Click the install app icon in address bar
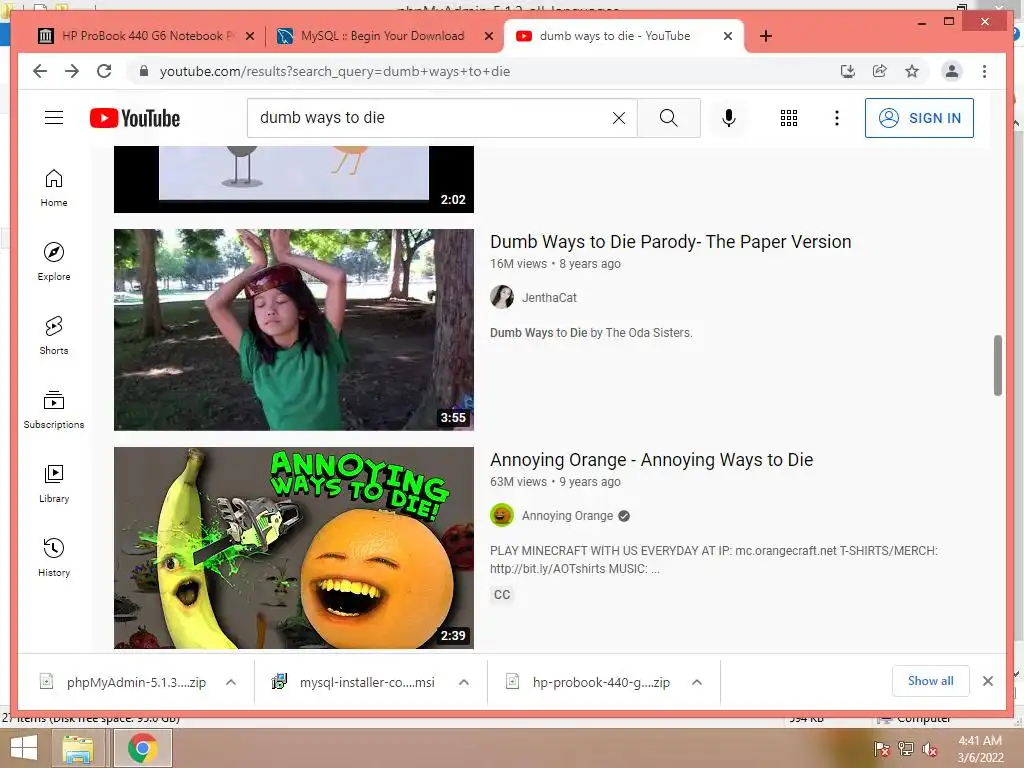 (848, 71)
